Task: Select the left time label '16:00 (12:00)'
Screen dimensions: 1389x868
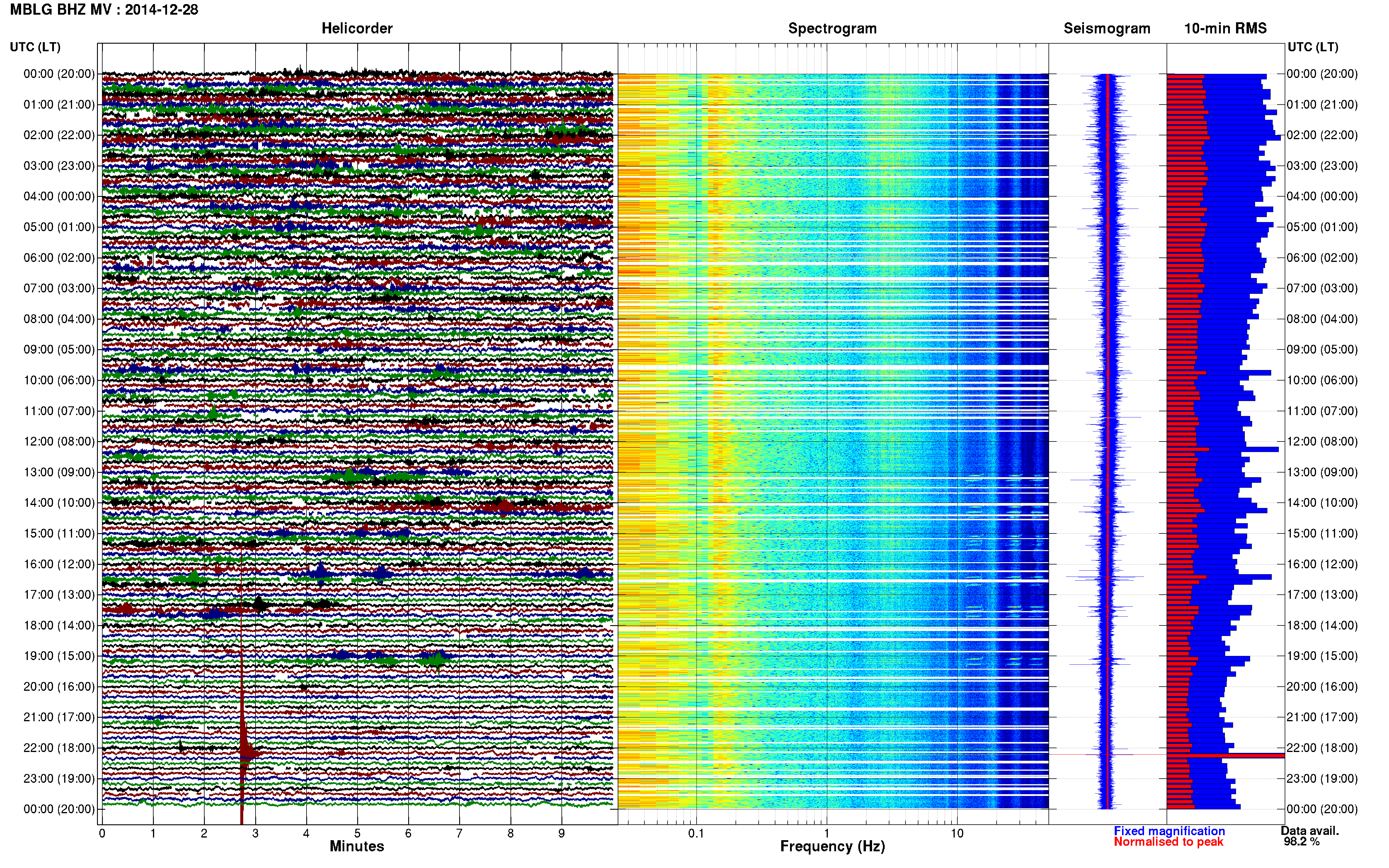Action: pos(59,564)
